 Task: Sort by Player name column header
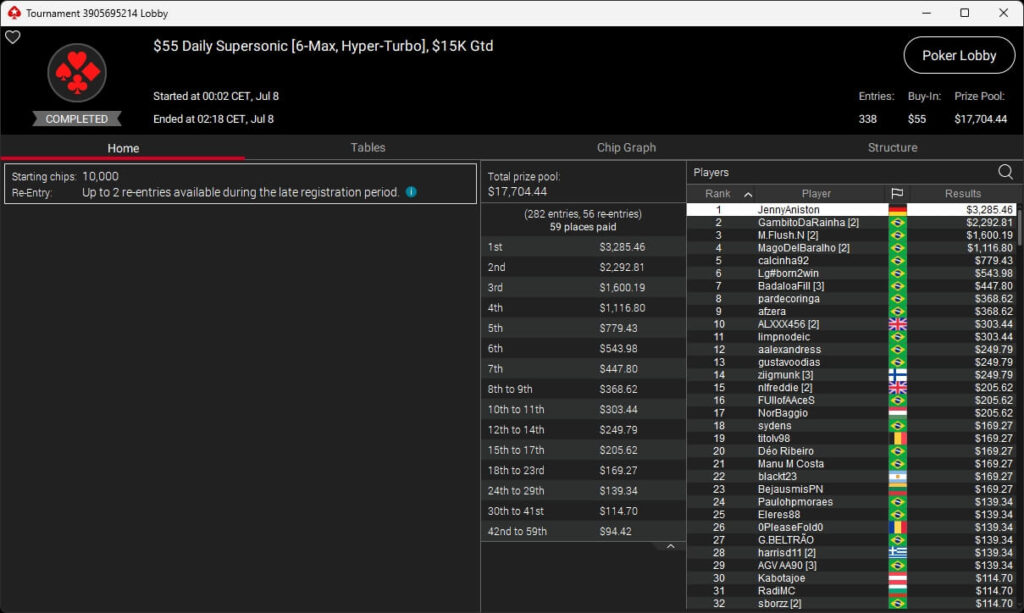(x=816, y=194)
